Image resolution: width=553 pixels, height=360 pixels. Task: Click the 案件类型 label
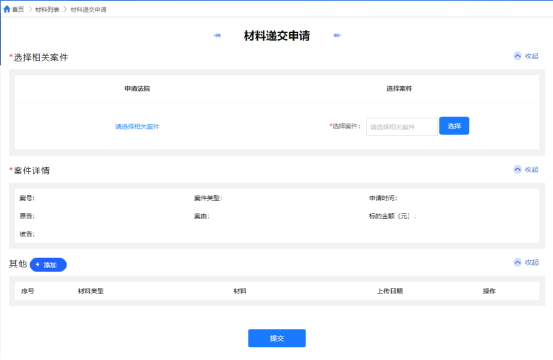[x=208, y=198]
